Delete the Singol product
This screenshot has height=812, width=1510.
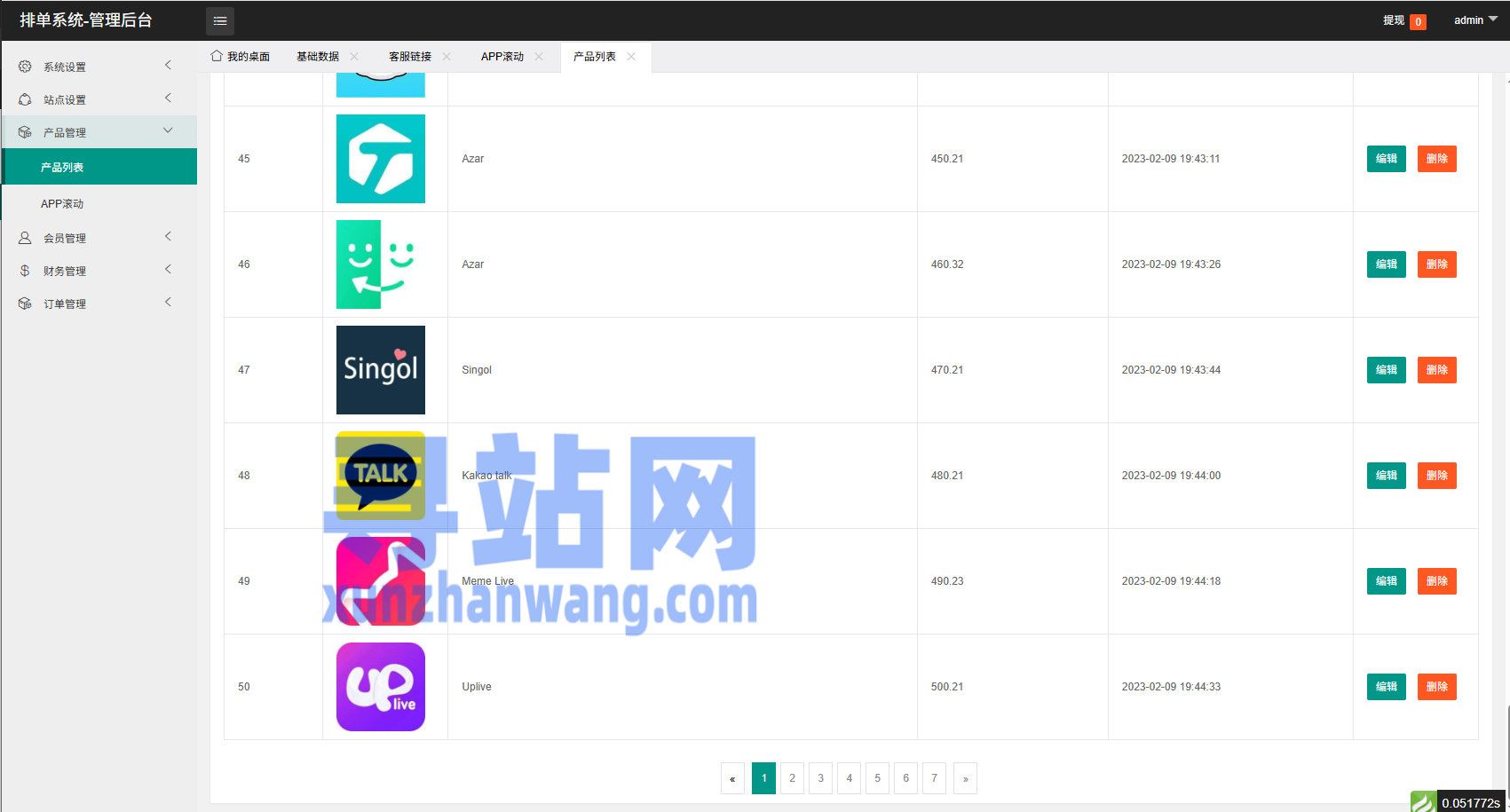(x=1437, y=370)
